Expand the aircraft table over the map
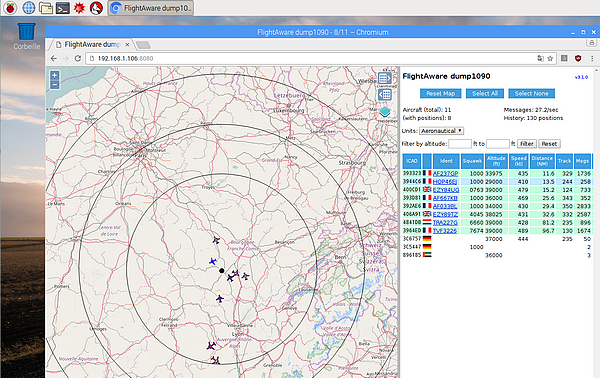This screenshot has height=378, width=600. click(385, 94)
